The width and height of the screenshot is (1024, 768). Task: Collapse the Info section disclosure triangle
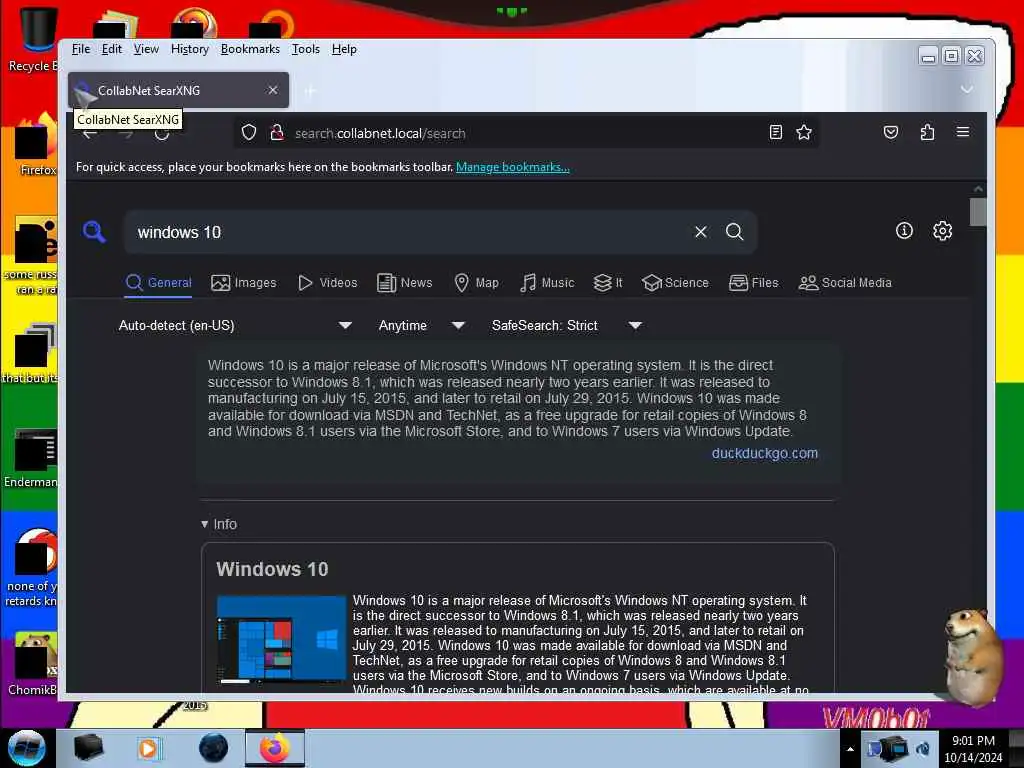tap(204, 524)
